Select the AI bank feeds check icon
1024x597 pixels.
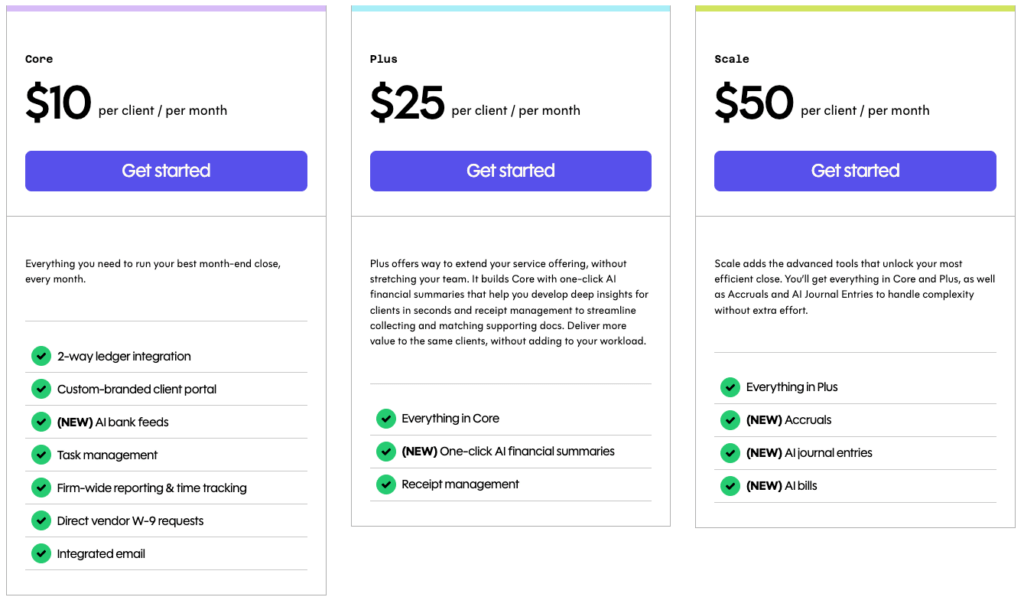(41, 422)
